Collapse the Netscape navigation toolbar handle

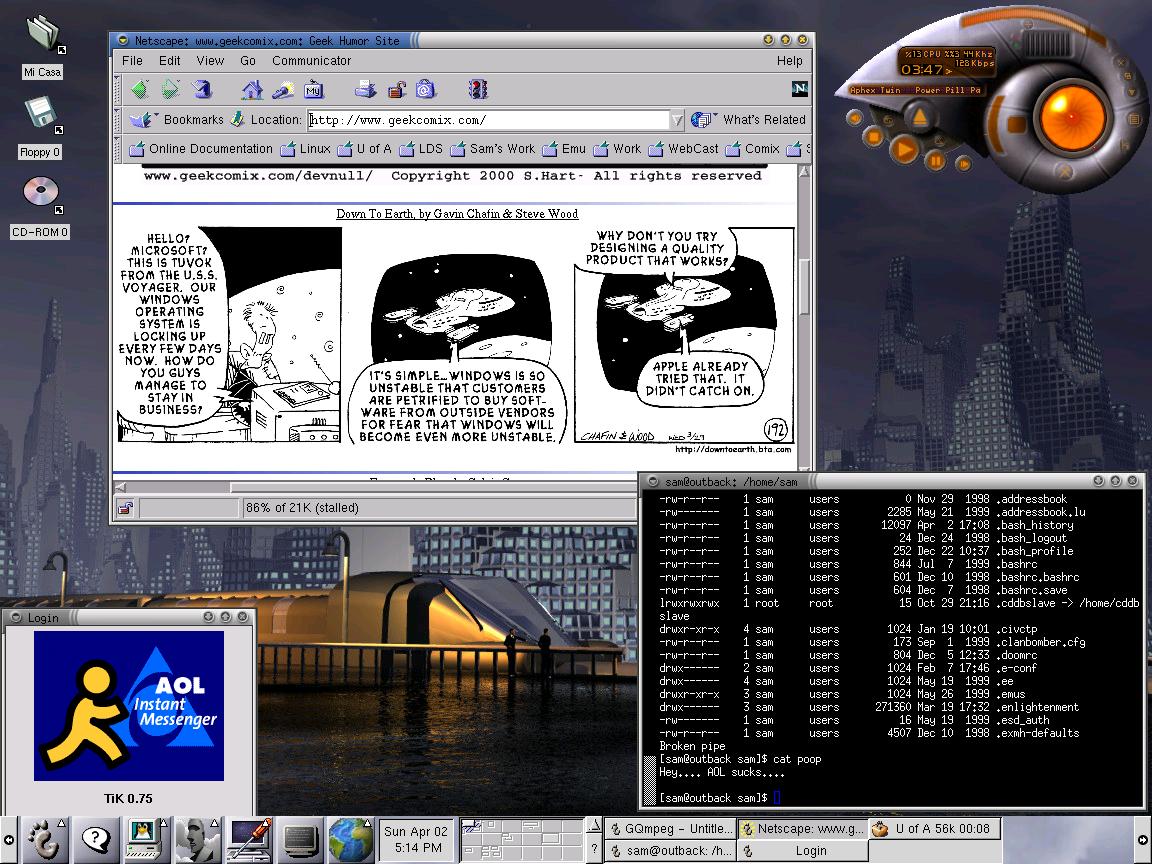point(117,90)
